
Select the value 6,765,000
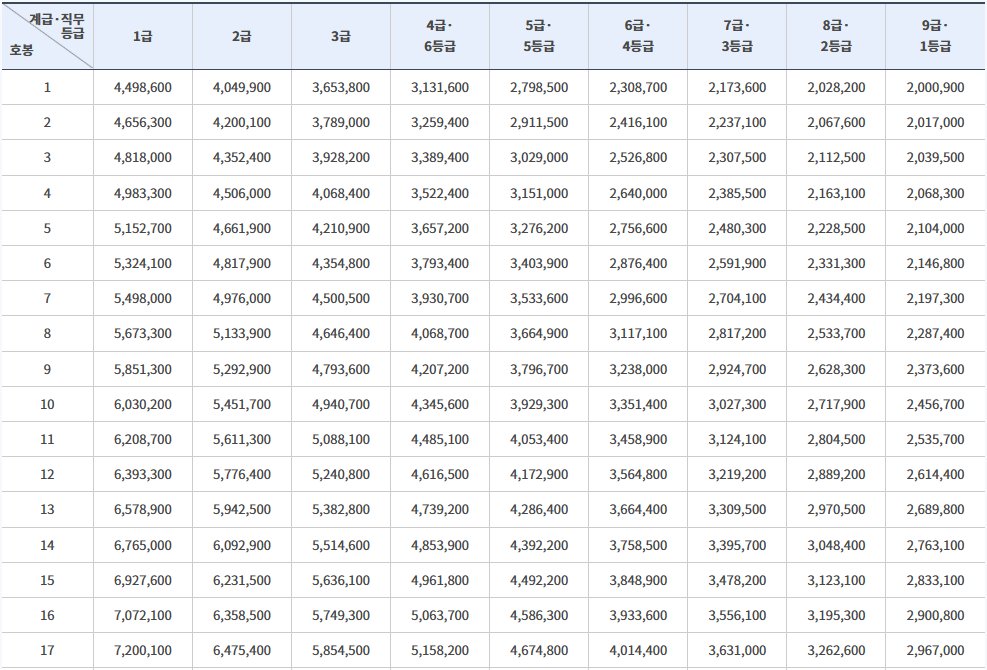[143, 545]
